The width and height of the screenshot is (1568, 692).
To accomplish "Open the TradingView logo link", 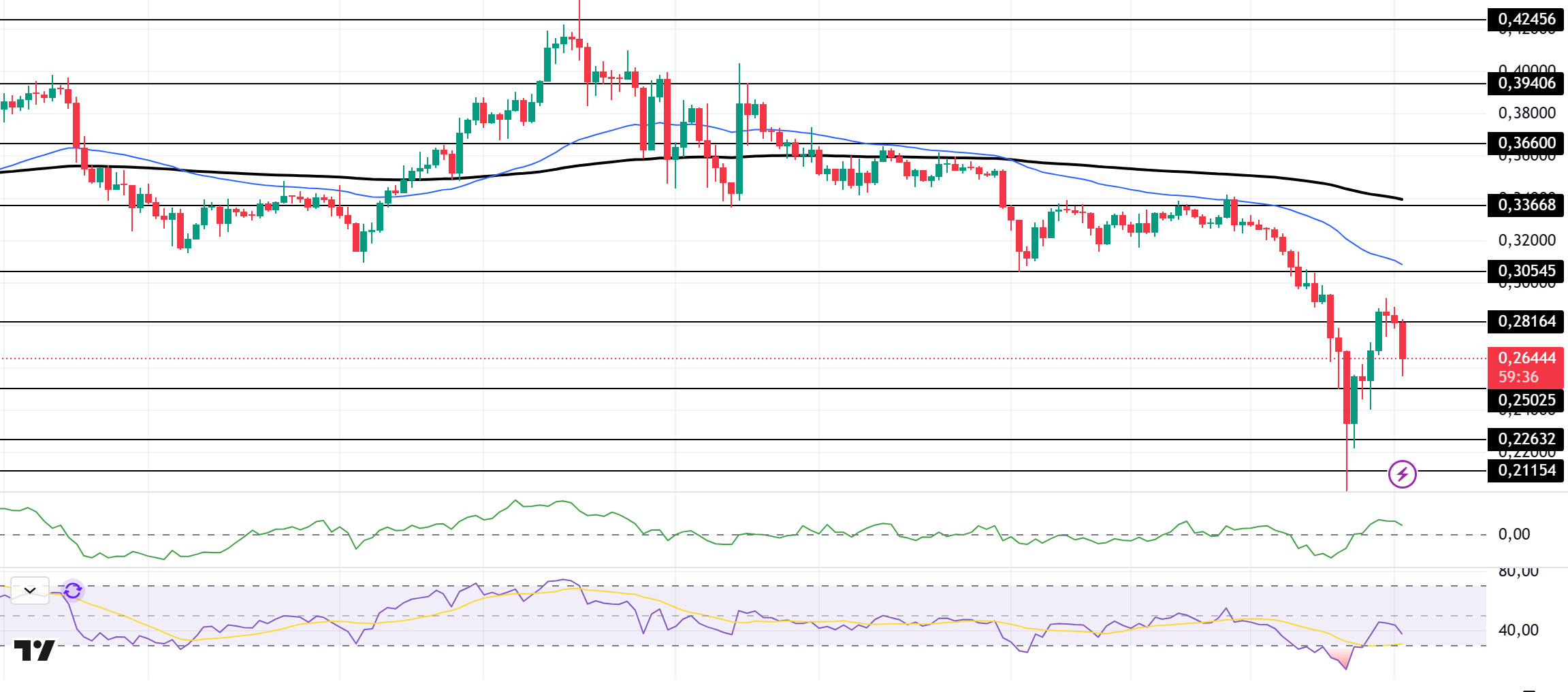I will (34, 650).
